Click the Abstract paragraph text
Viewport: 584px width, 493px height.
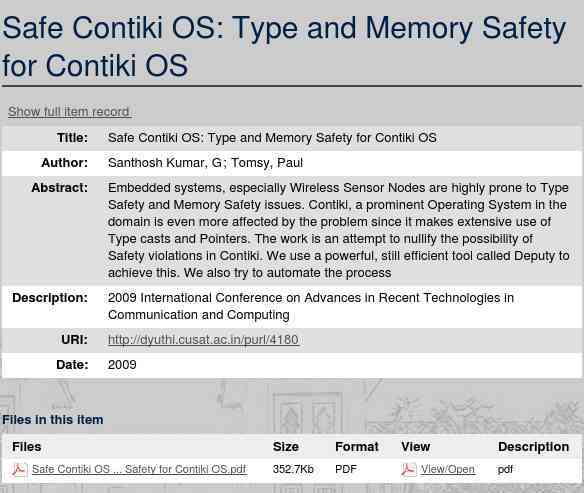pos(339,230)
